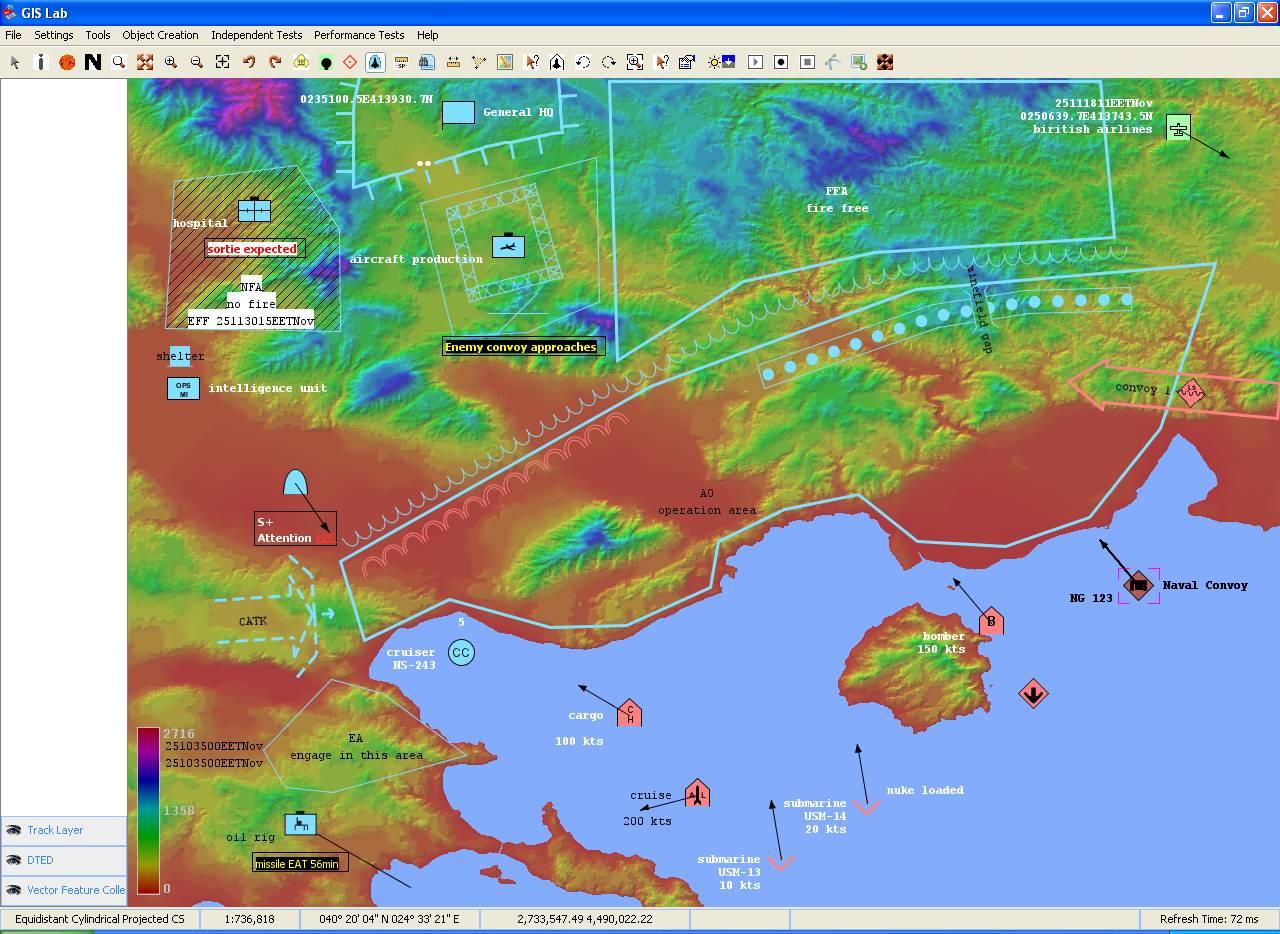This screenshot has height=934, width=1280.
Task: Click the OPS MI intelligence unit symbol
Action: [x=183, y=388]
